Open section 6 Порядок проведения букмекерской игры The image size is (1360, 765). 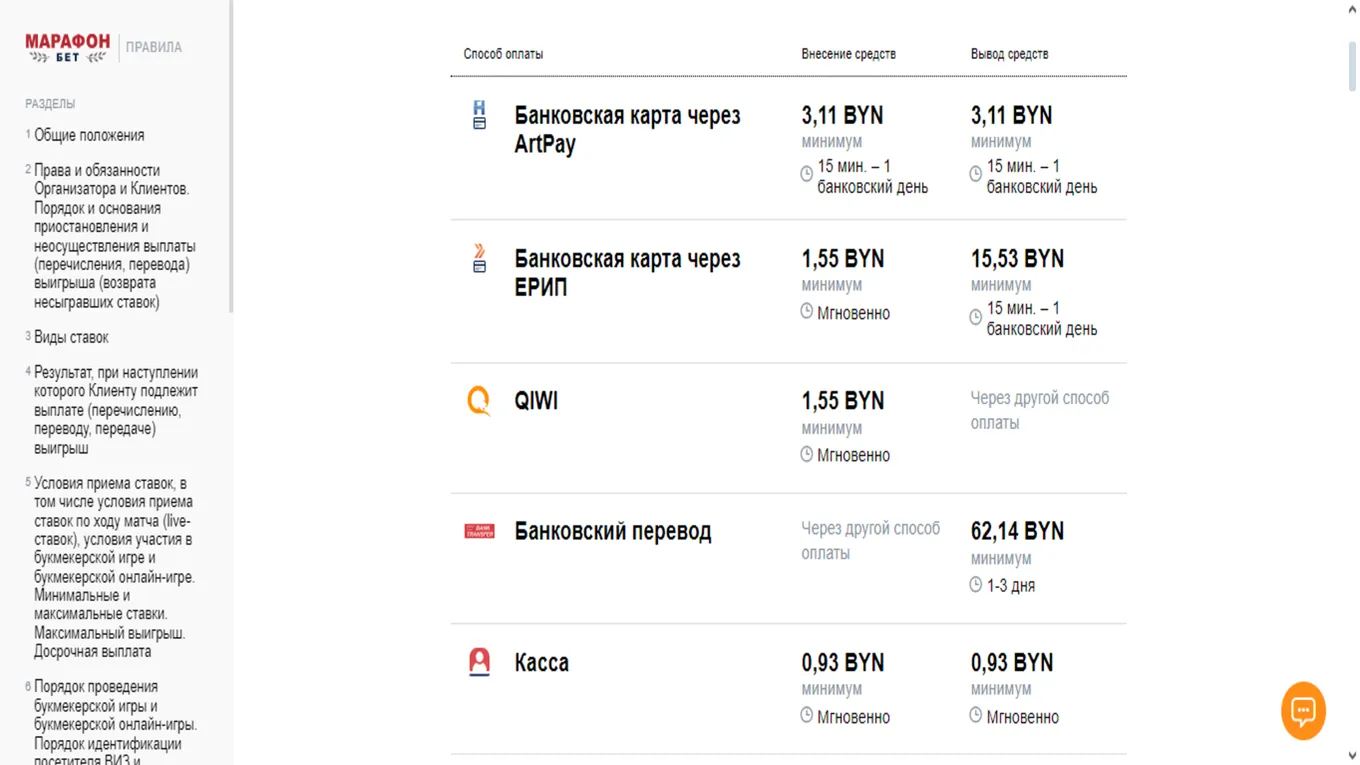pos(116,724)
